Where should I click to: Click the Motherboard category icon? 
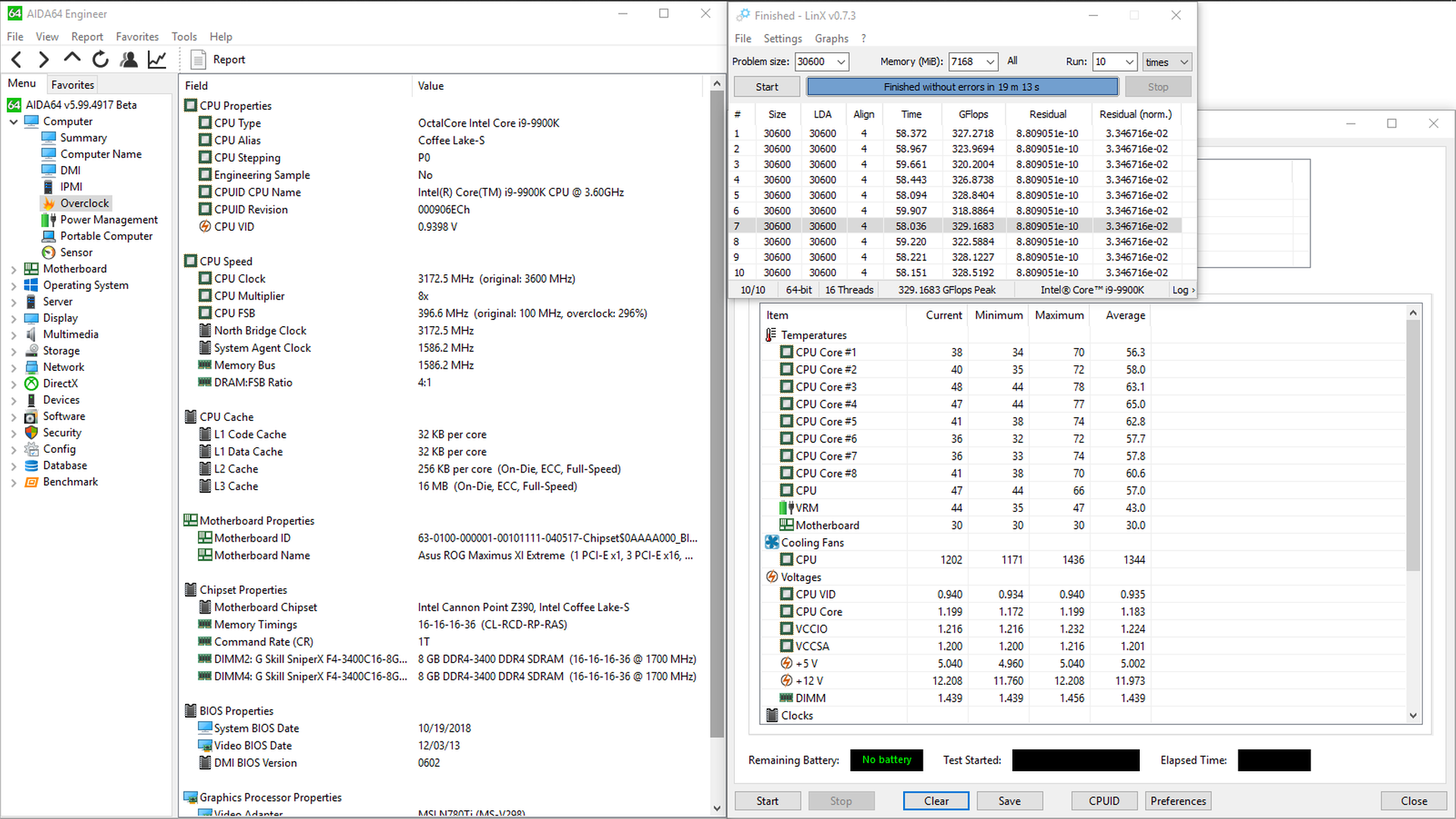click(x=31, y=268)
